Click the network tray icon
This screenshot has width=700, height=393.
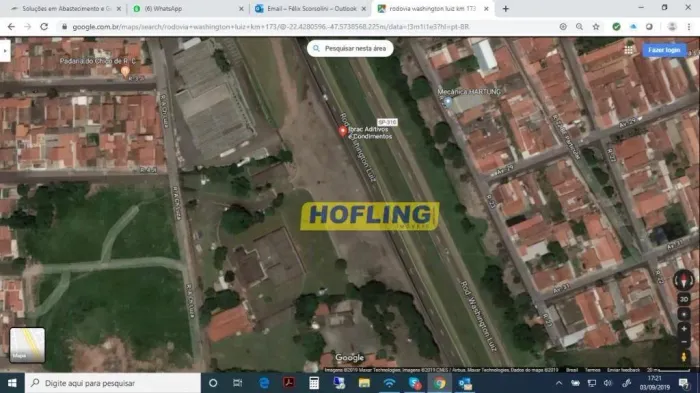[x=592, y=383]
